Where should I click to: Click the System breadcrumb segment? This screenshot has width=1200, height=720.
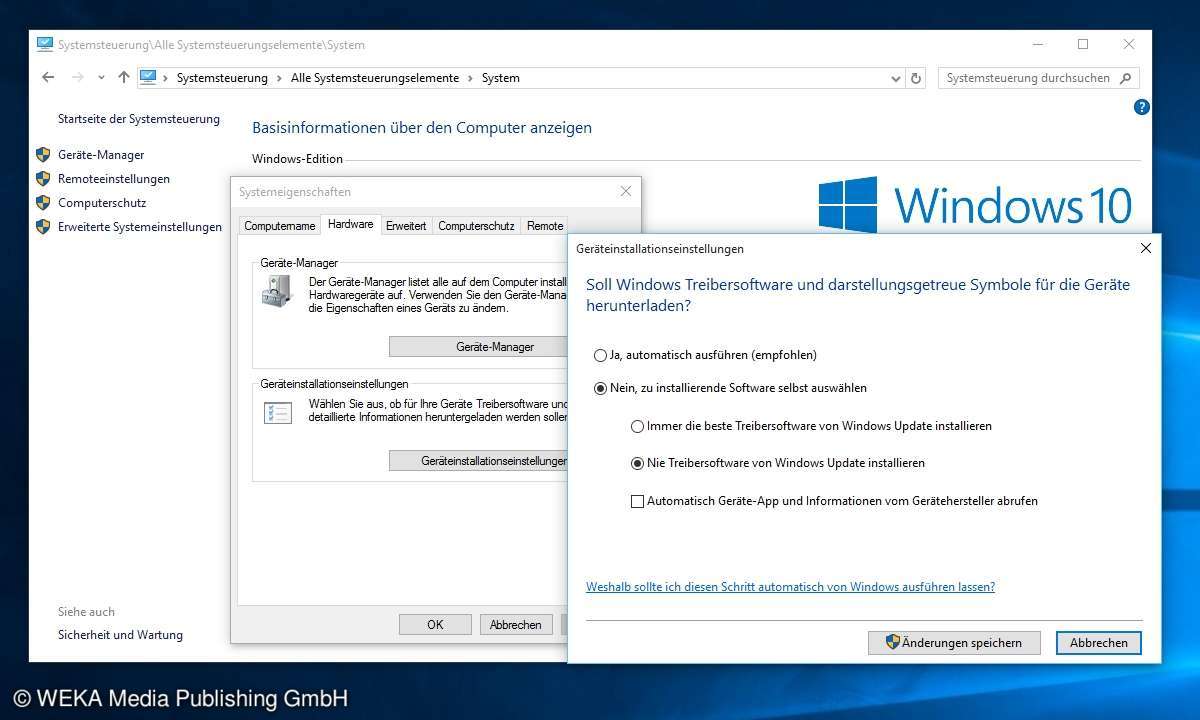(x=500, y=78)
